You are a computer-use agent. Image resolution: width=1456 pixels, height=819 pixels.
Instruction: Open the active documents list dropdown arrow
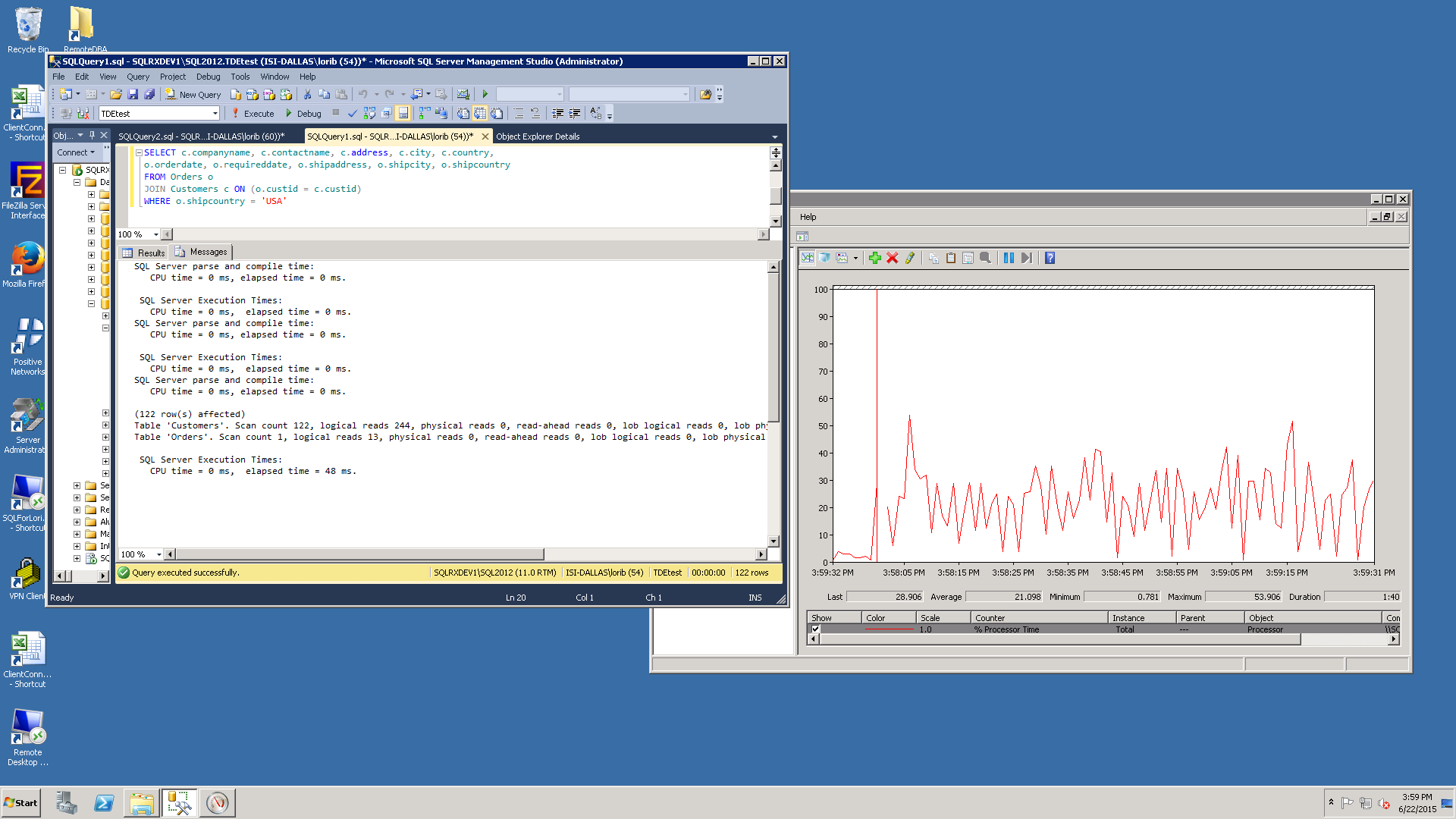pyautogui.click(x=774, y=136)
